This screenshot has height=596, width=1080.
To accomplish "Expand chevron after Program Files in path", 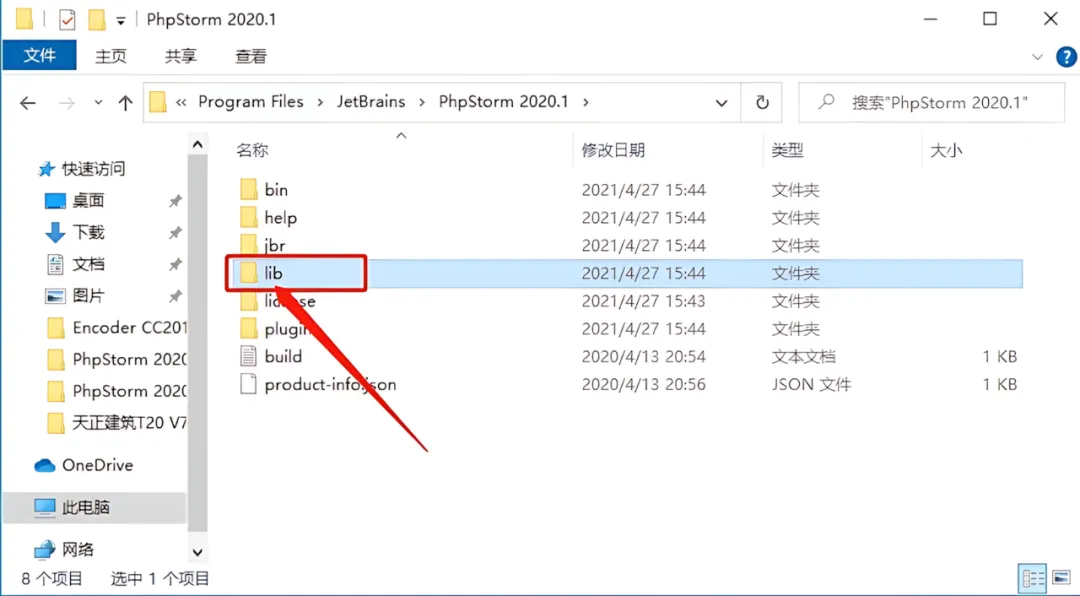I will 320,102.
